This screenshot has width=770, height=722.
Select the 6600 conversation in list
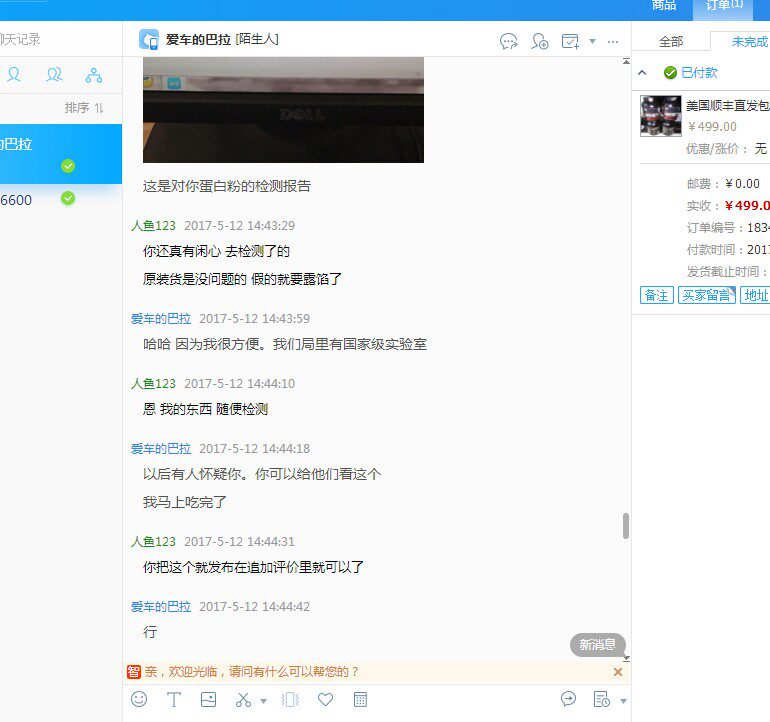(x=61, y=199)
